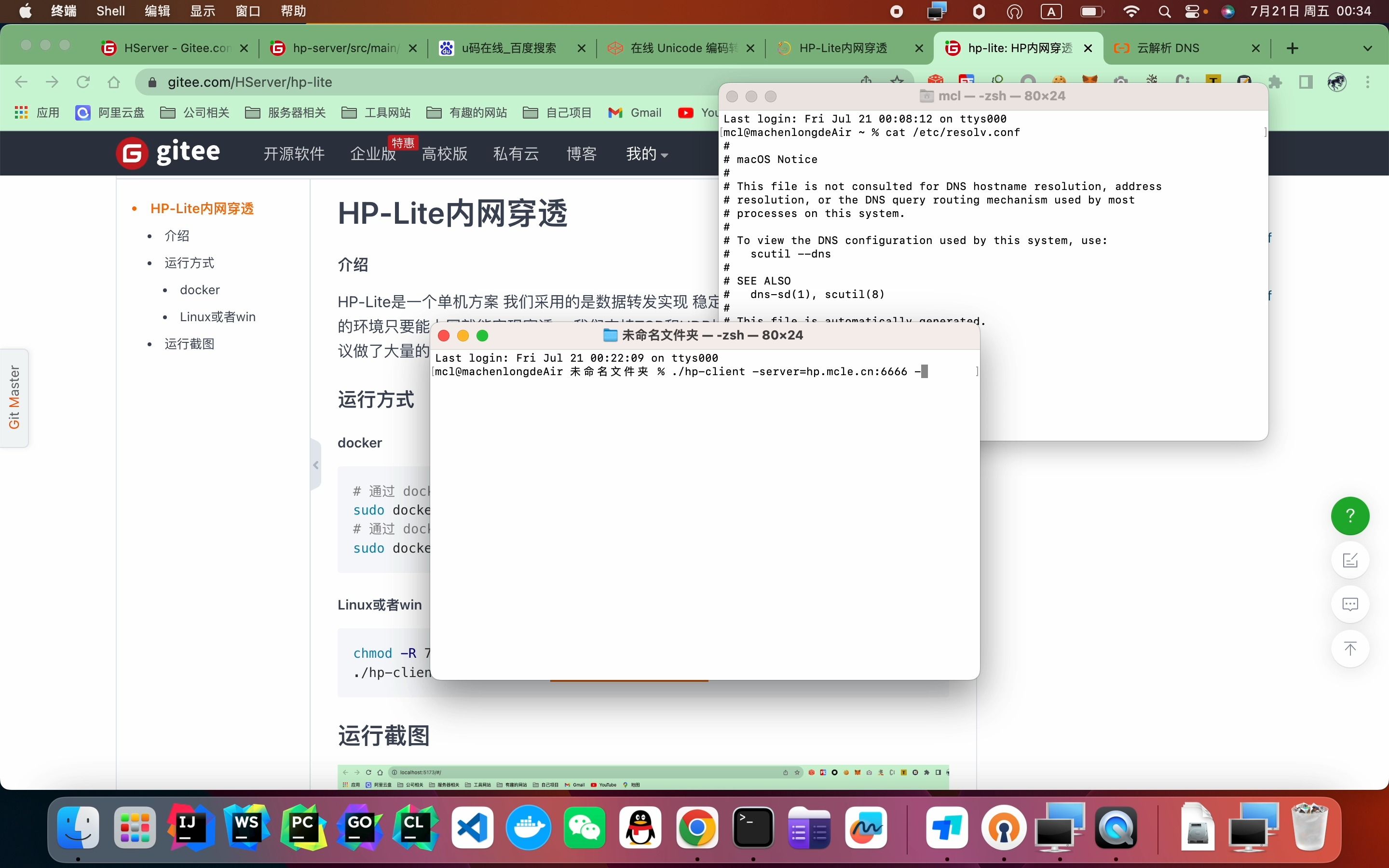Toggle the Chrome side panel icon
Screen dimensions: 1389x868
click(x=1307, y=82)
